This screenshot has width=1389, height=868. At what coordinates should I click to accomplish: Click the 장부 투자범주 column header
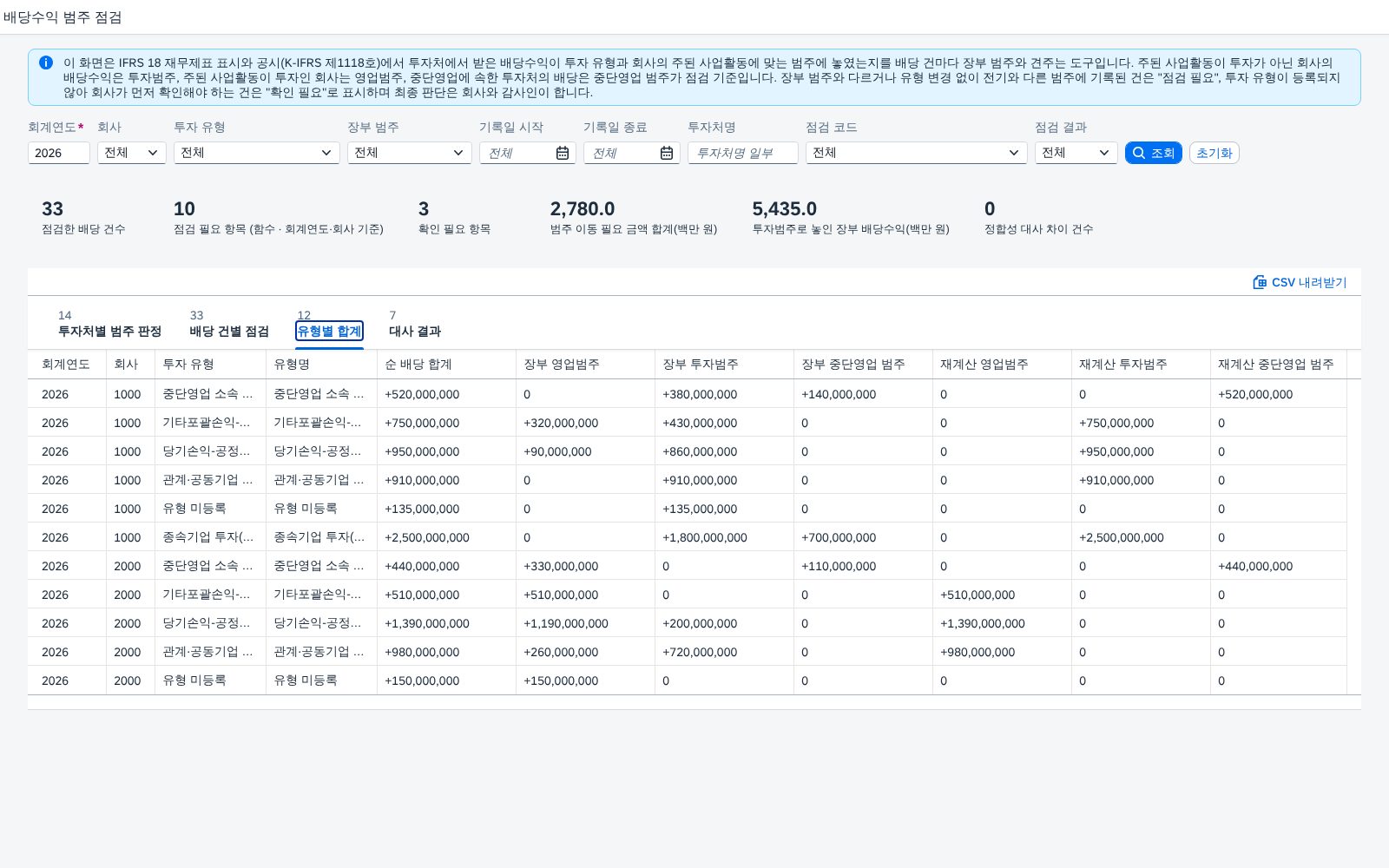coord(724,365)
